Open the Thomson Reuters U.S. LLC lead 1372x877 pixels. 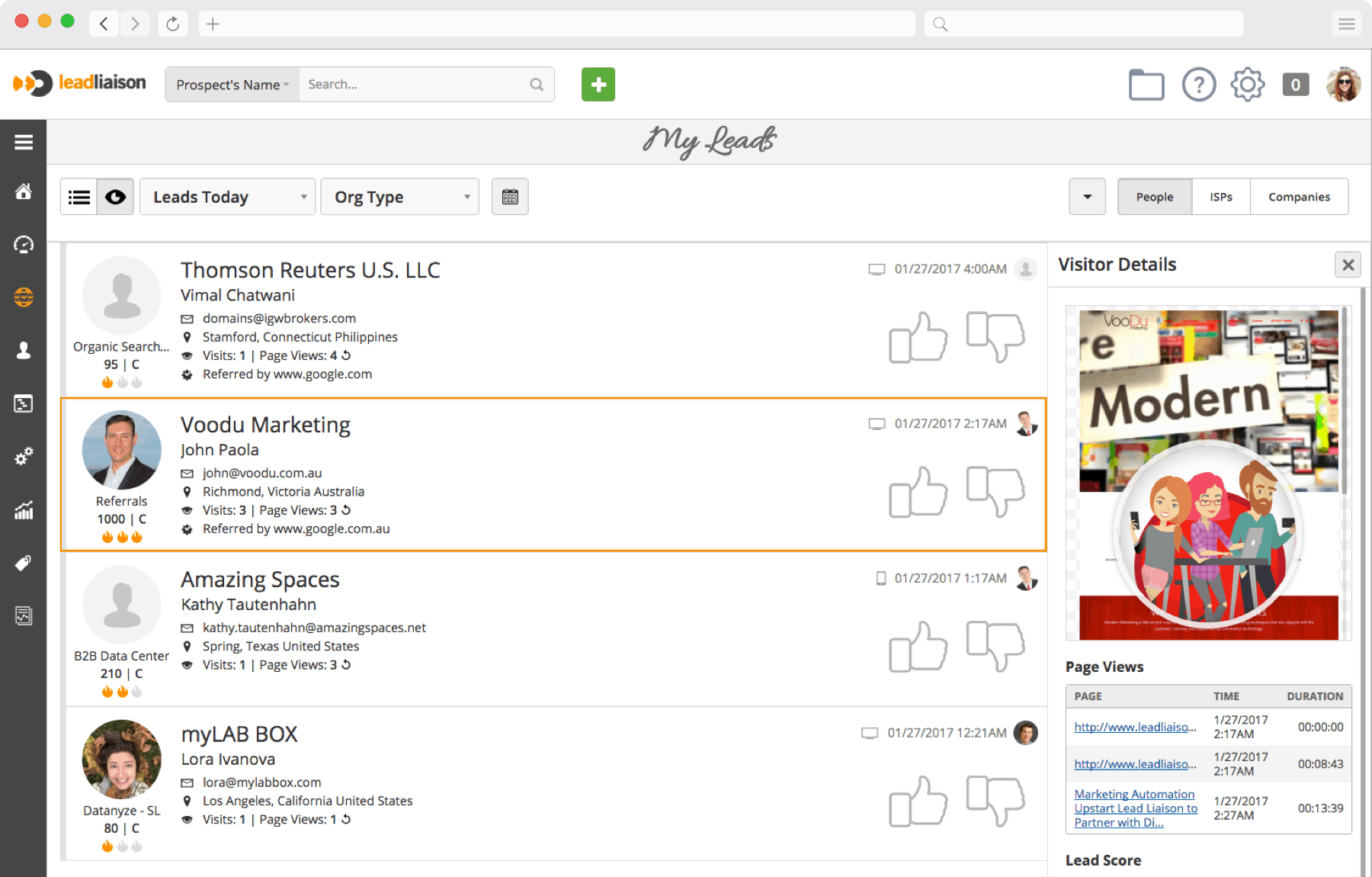tap(310, 270)
